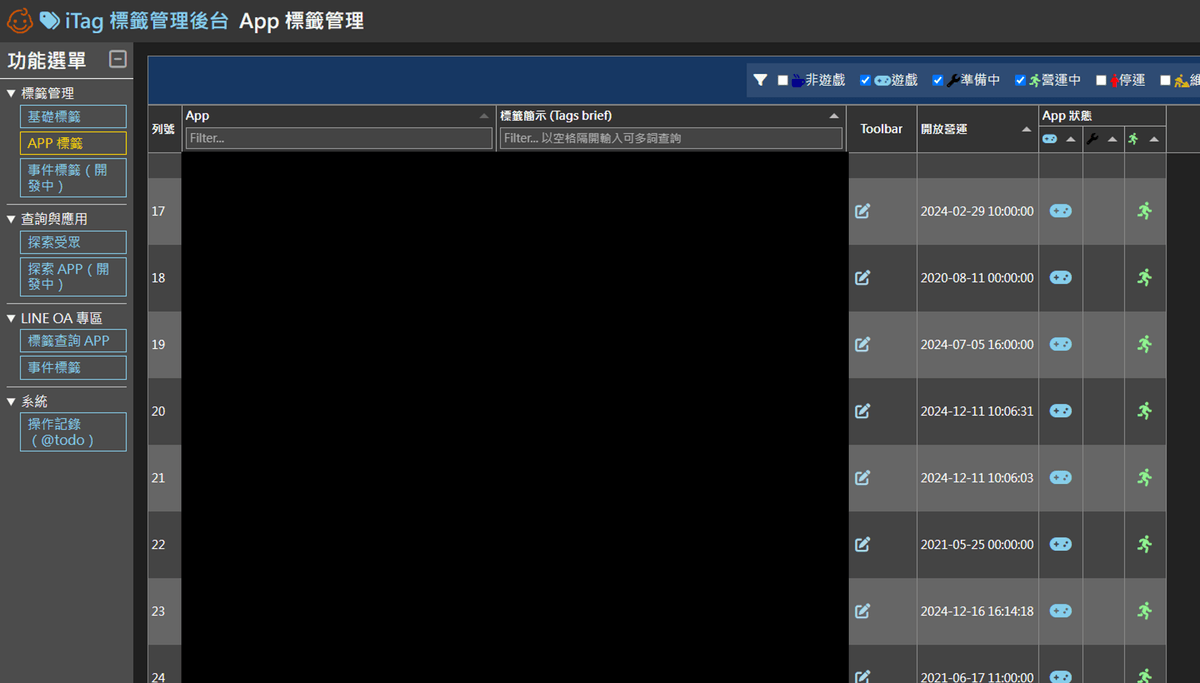This screenshot has width=1200, height=683.
Task: Click the green running-man icon in row 22
Action: tap(1145, 544)
